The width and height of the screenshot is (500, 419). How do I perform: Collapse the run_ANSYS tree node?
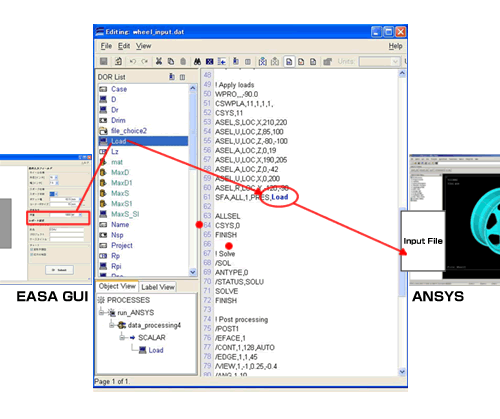(x=102, y=312)
